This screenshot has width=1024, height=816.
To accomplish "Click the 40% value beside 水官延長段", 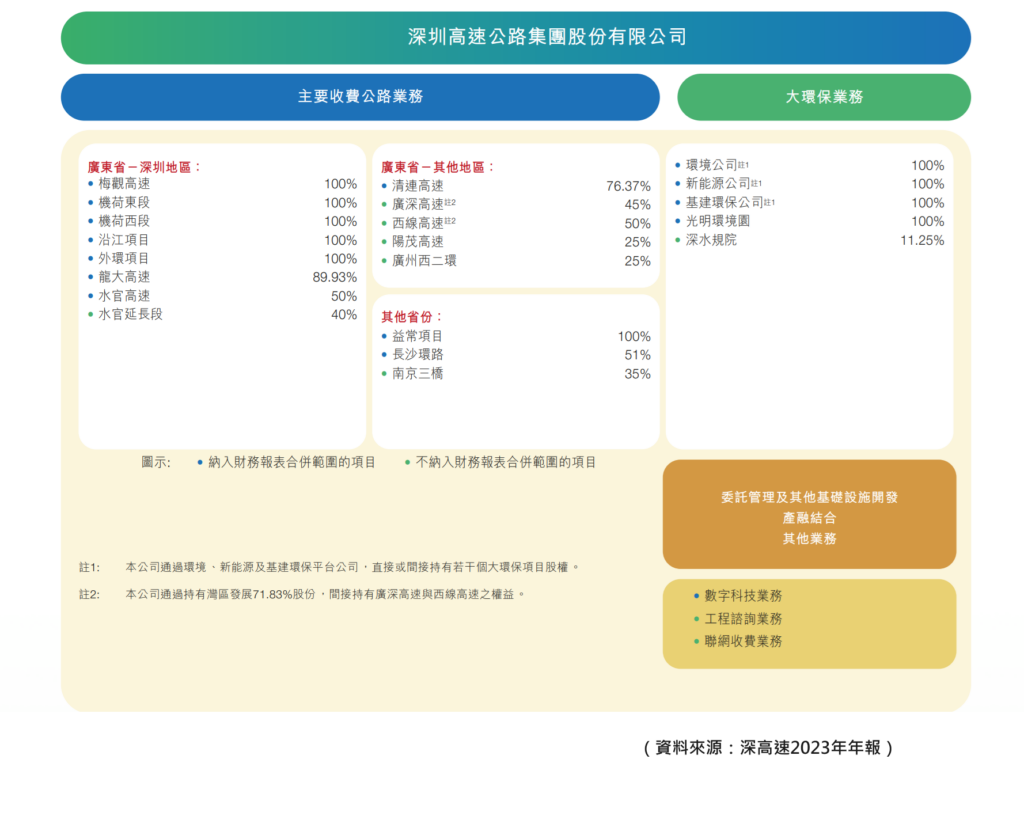I will point(344,315).
